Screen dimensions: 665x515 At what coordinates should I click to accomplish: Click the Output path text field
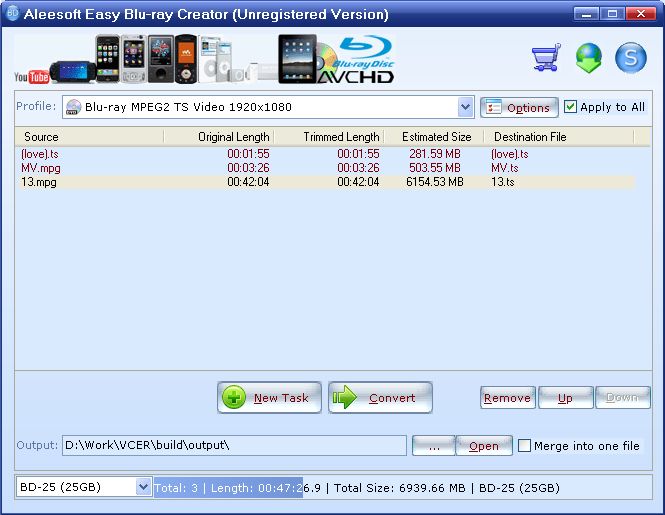234,446
